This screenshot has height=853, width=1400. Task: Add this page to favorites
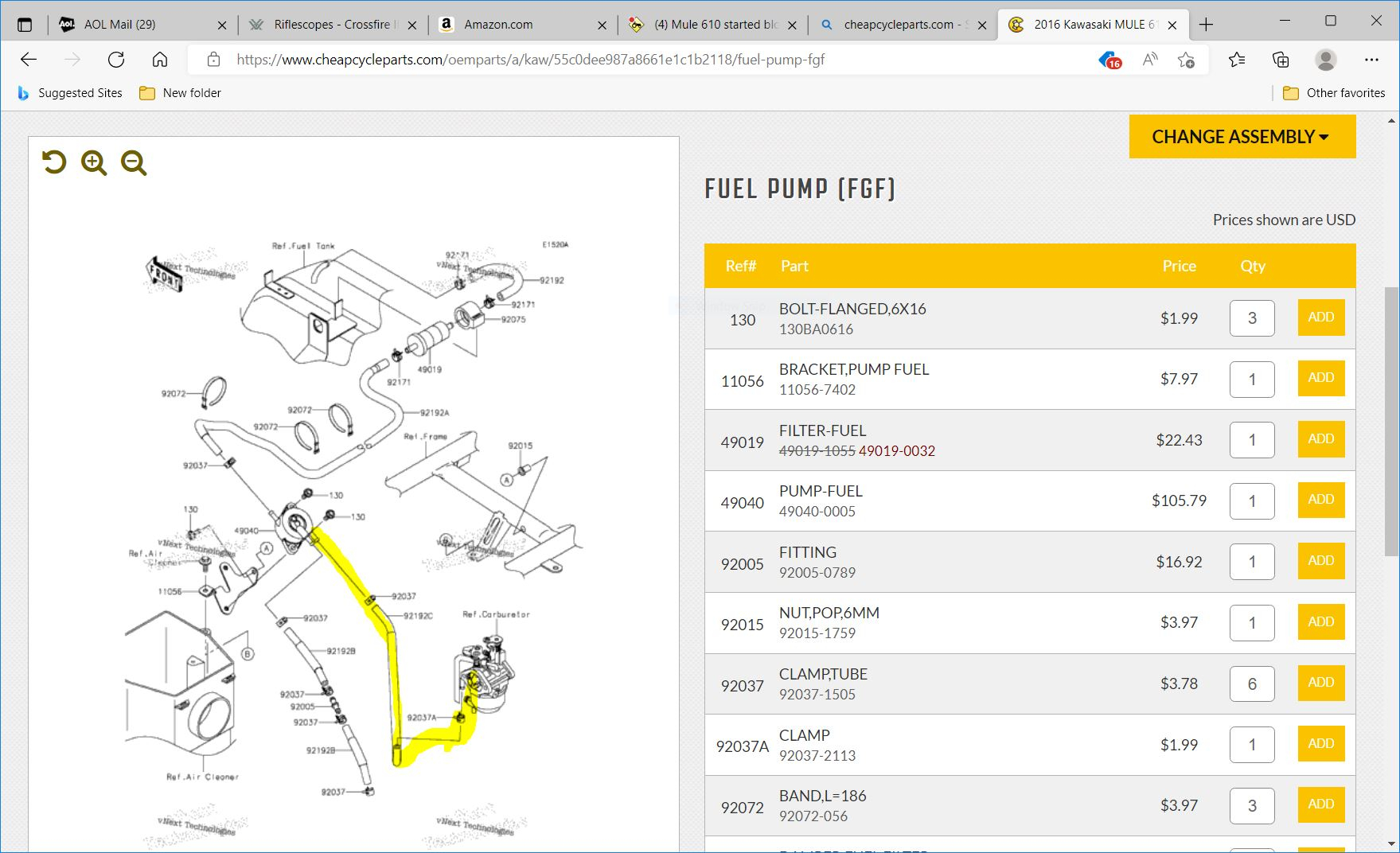pos(1186,60)
